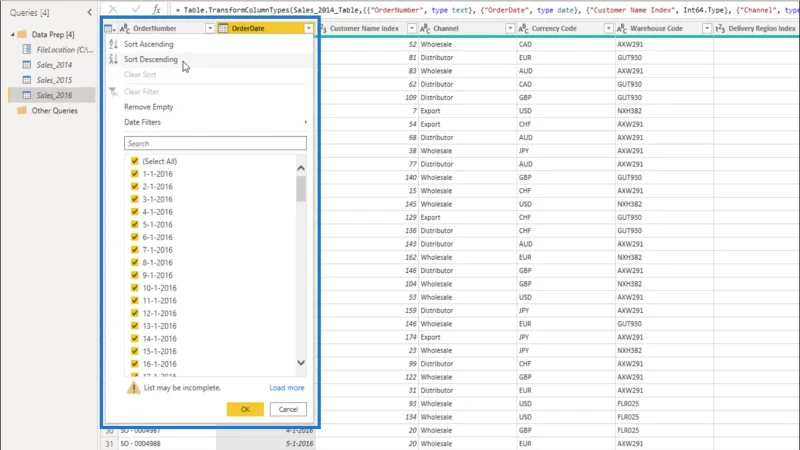This screenshot has height=450, width=800.
Task: Click the OrderDate date type icon
Action: [x=223, y=29]
